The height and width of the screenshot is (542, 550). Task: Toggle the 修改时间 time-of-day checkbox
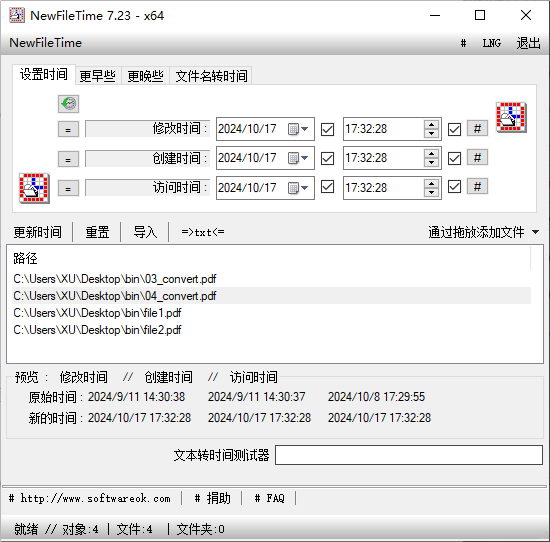[x=454, y=129]
